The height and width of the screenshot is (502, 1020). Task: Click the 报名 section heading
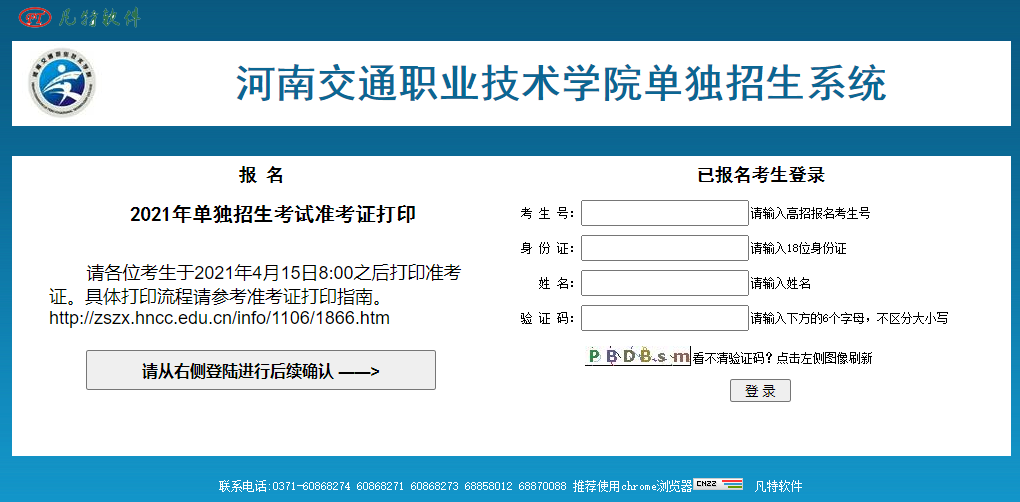click(x=261, y=175)
